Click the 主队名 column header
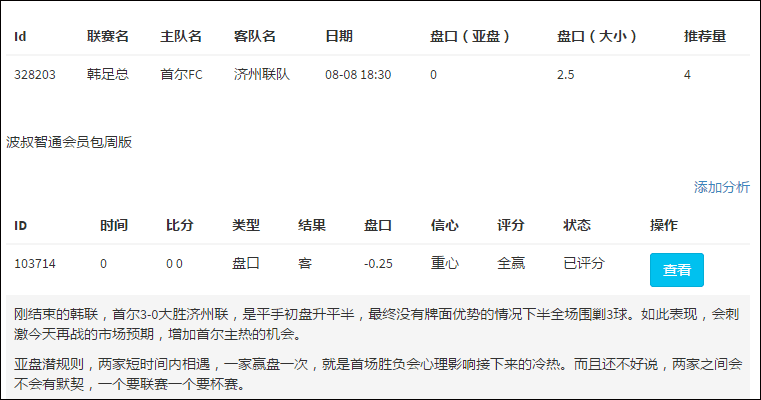This screenshot has width=761, height=400. coord(181,36)
